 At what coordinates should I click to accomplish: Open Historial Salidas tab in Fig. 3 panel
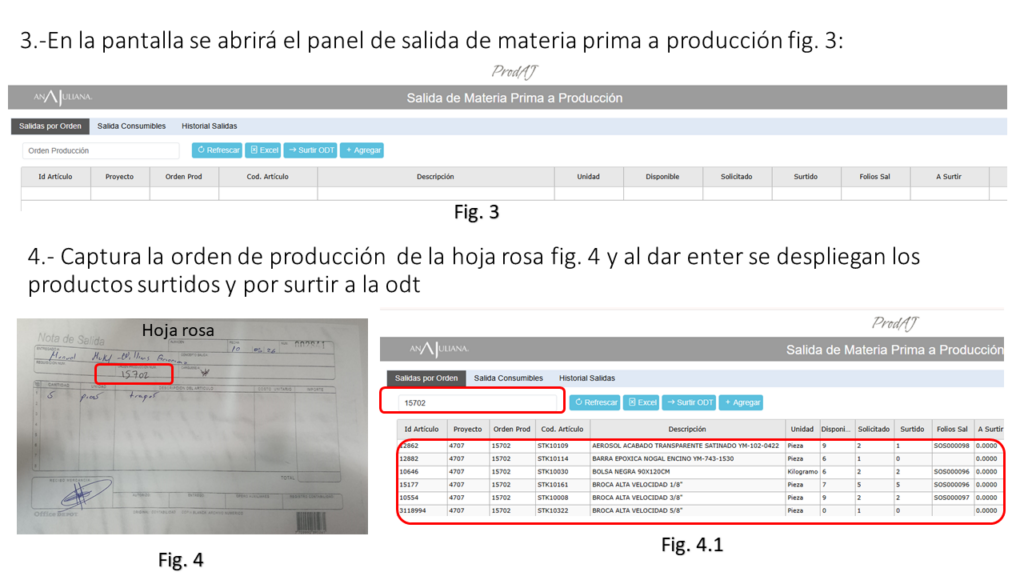tap(209, 126)
